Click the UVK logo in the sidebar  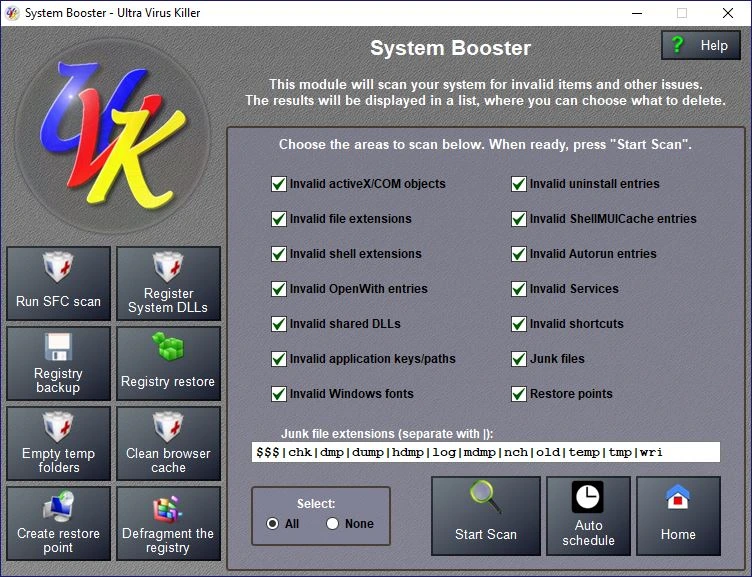(112, 135)
